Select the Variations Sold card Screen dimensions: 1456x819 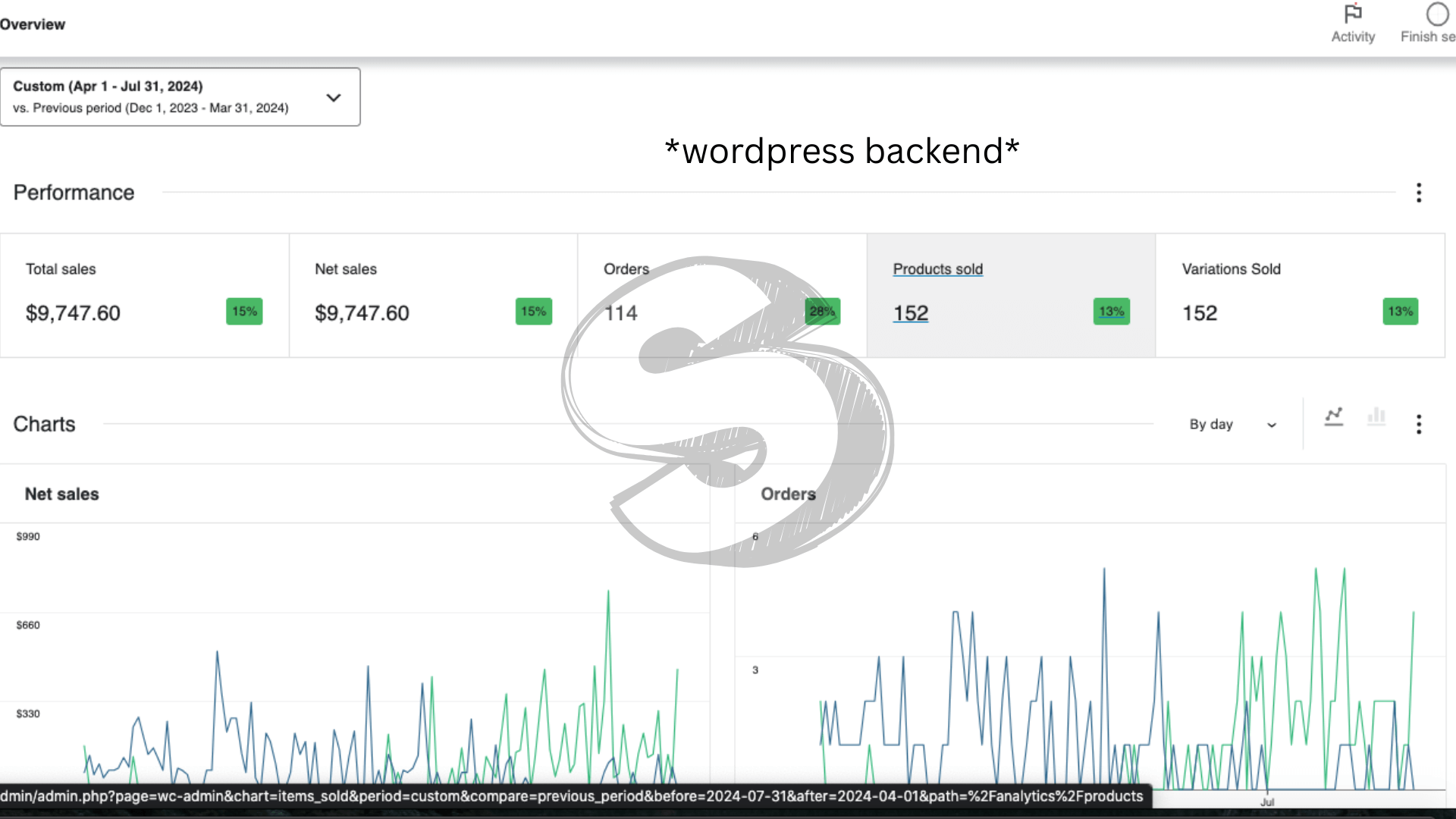pyautogui.click(x=1300, y=295)
